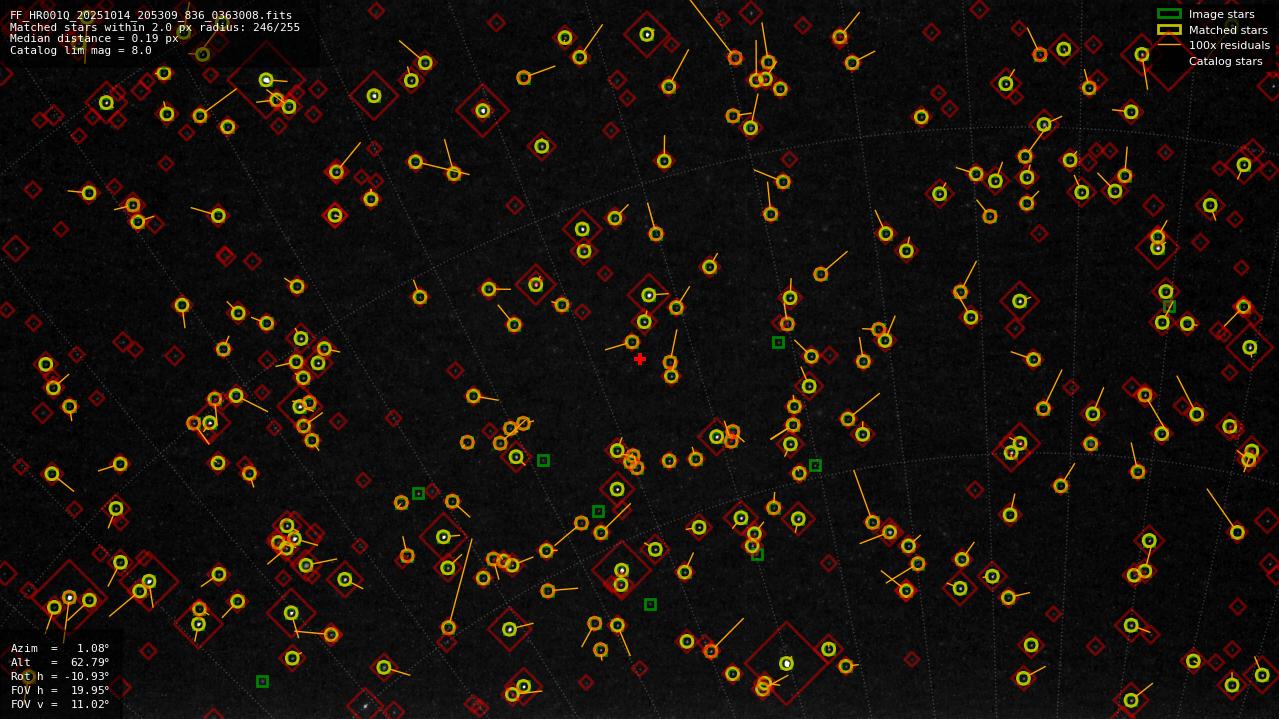Viewport: 1279px width, 719px height.
Task: Click the green Image stars legend swatch
Action: pos(1169,14)
